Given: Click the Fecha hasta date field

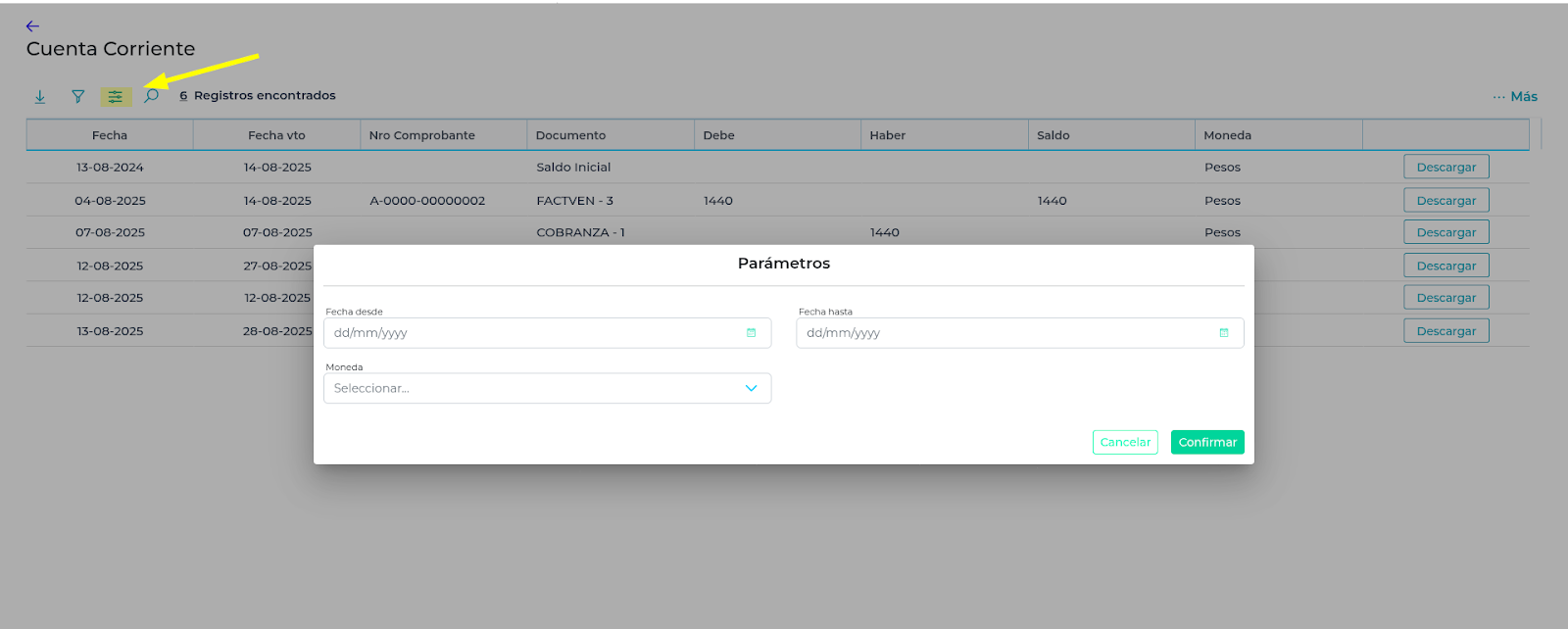Looking at the screenshot, I should pos(1019,333).
